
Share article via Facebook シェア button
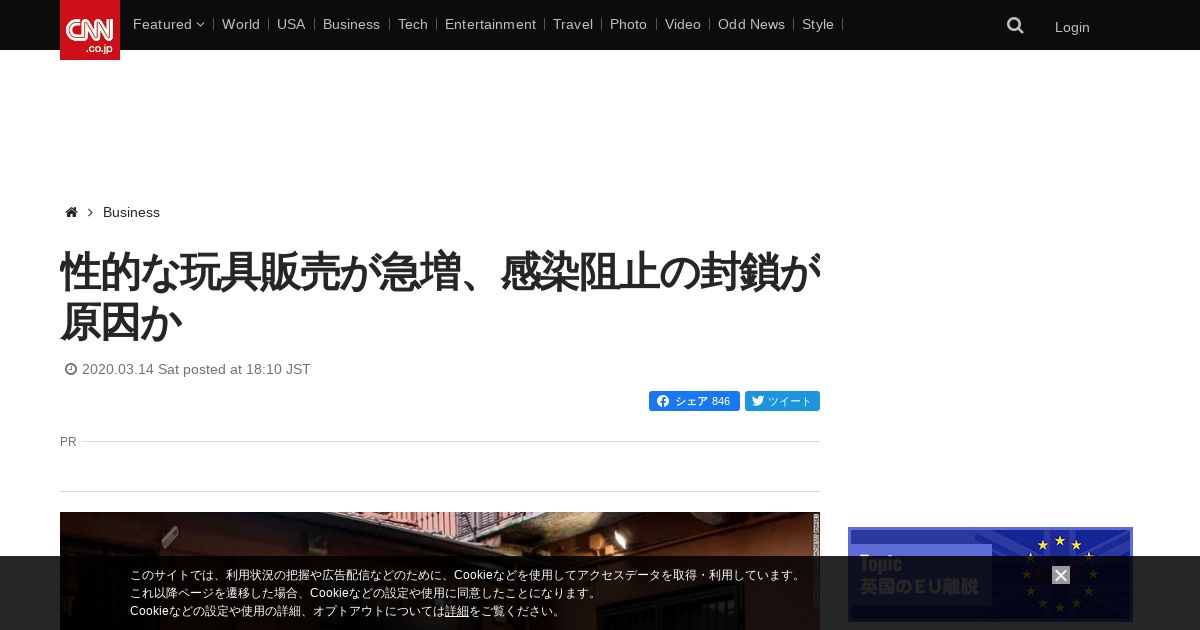[x=694, y=401]
